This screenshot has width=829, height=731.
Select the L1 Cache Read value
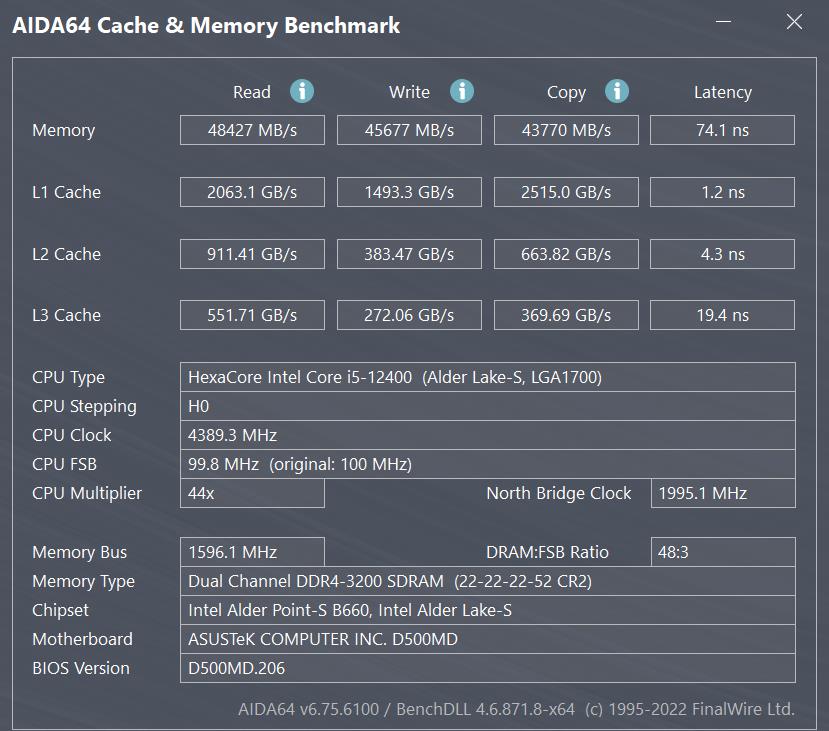[252, 192]
